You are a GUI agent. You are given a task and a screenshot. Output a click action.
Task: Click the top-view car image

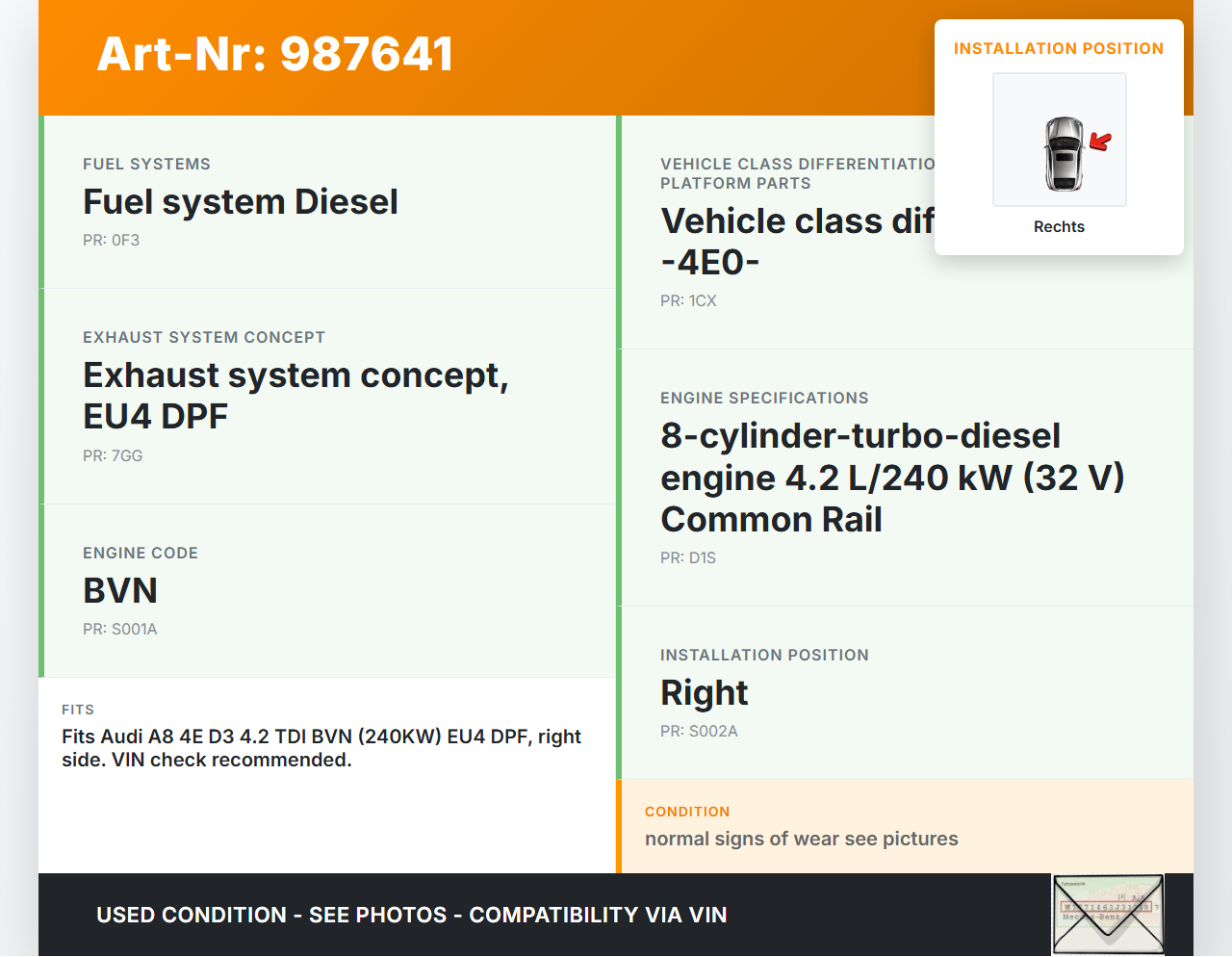tap(1063, 154)
